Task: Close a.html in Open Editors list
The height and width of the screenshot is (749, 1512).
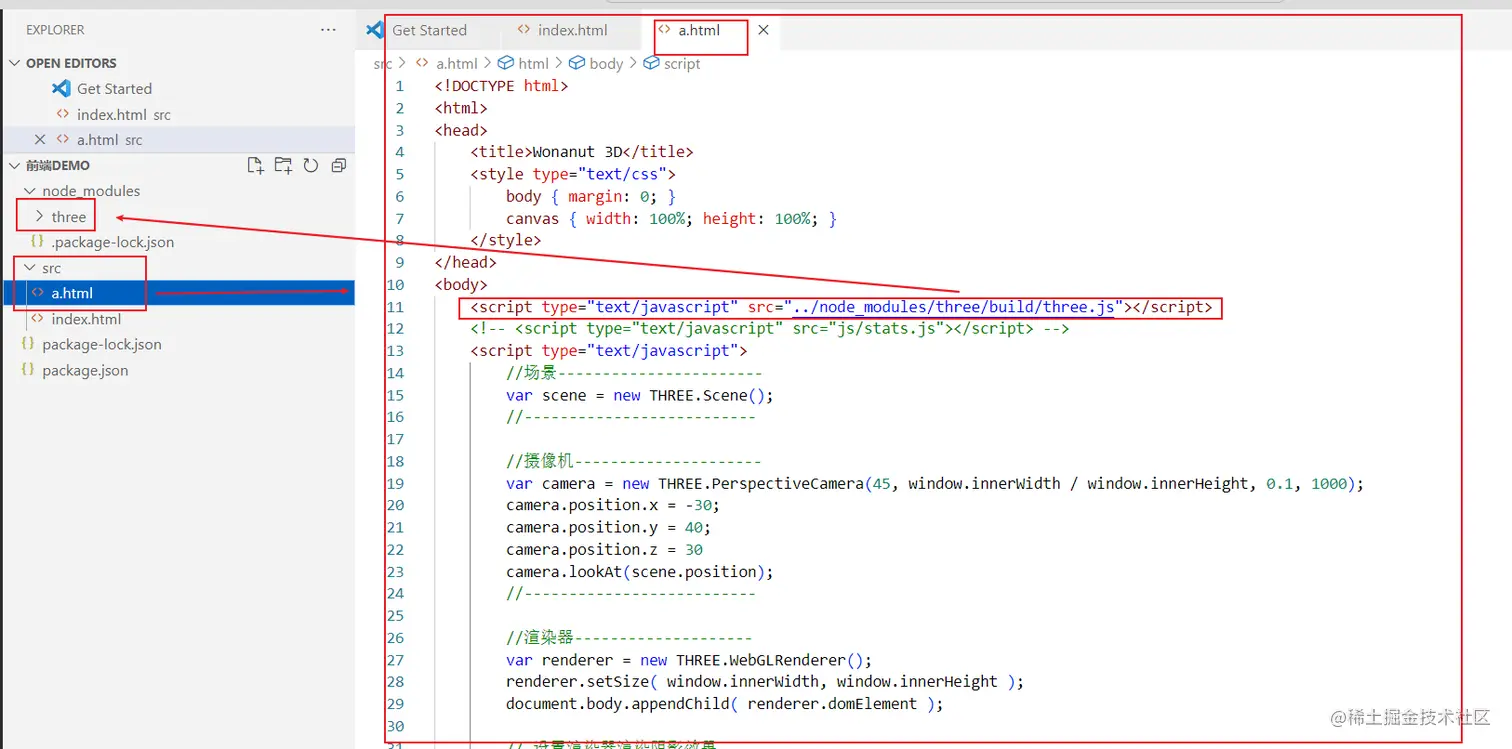Action: [x=40, y=140]
